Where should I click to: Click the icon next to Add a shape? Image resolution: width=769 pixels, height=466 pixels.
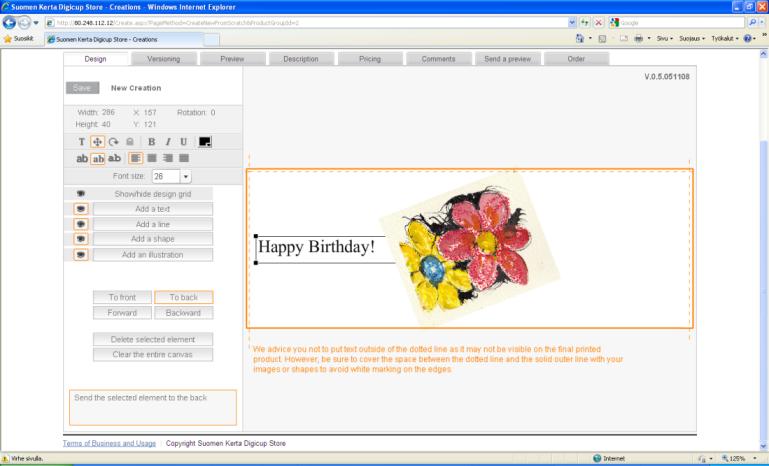(x=81, y=239)
